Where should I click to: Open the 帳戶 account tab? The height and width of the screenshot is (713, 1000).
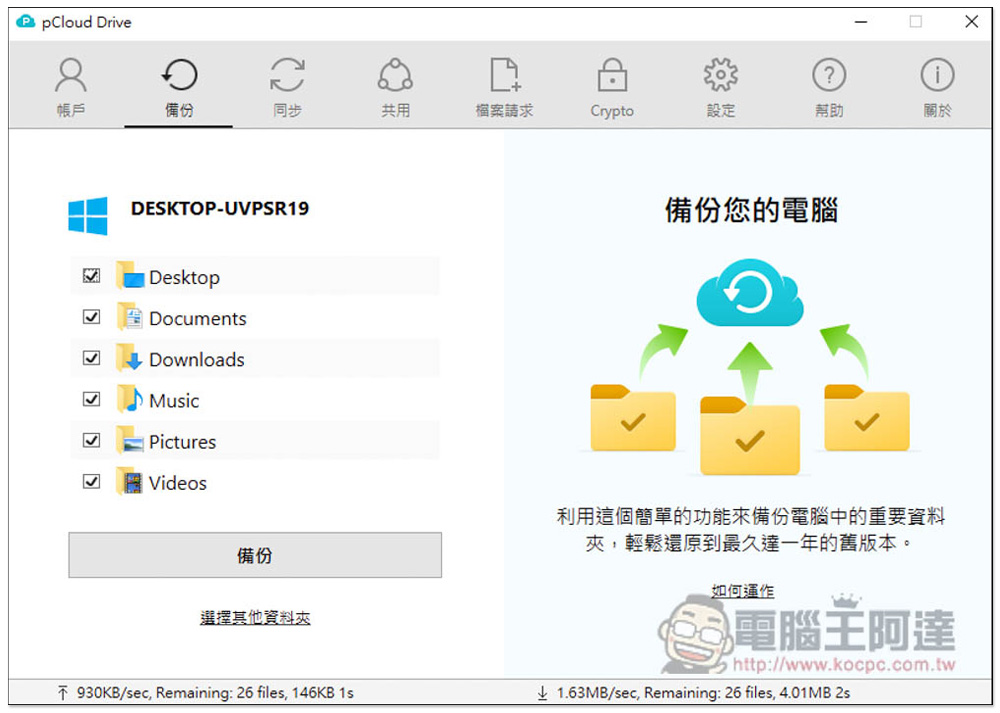click(70, 87)
